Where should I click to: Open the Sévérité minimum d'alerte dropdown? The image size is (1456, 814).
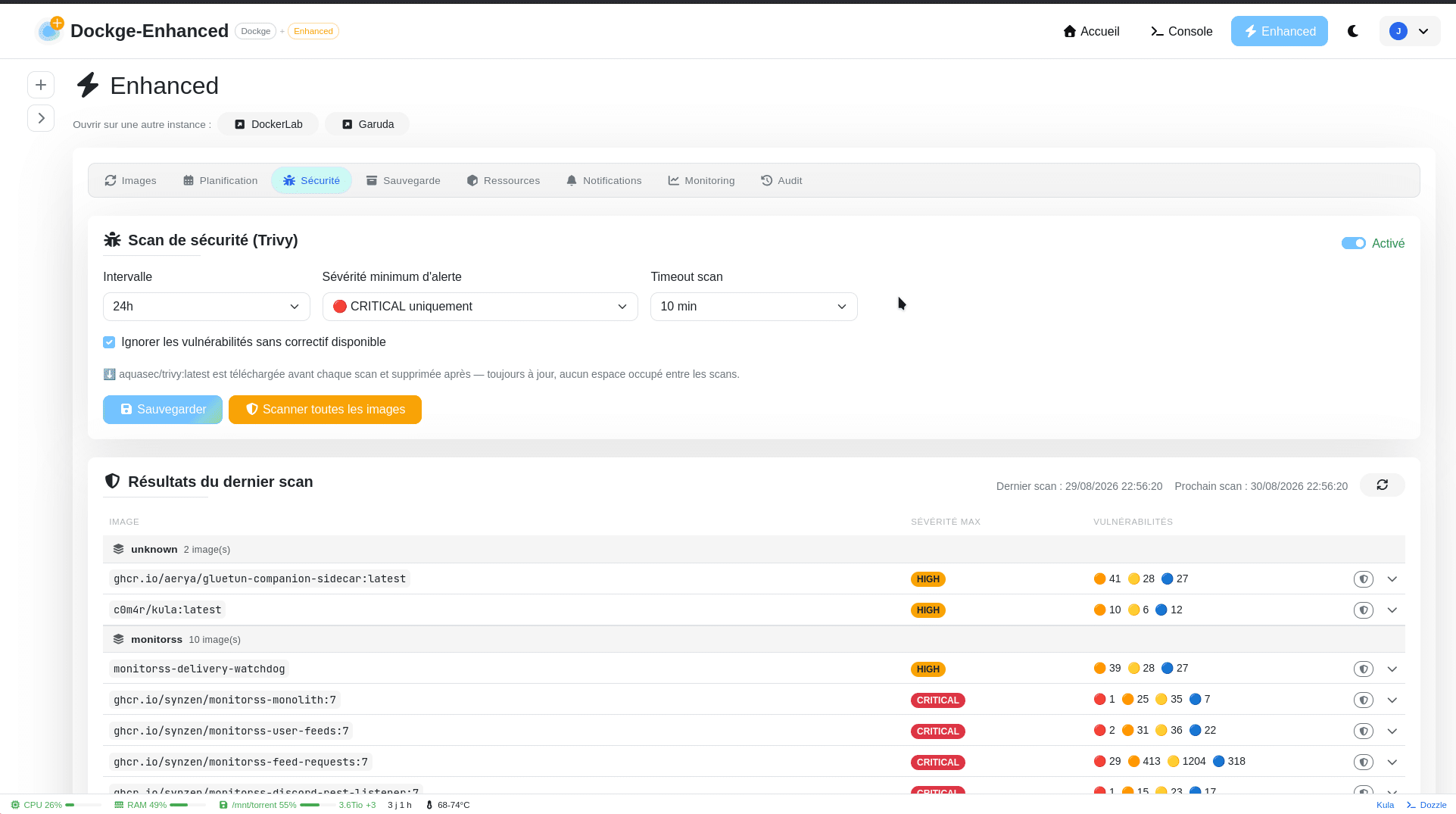pos(480,307)
